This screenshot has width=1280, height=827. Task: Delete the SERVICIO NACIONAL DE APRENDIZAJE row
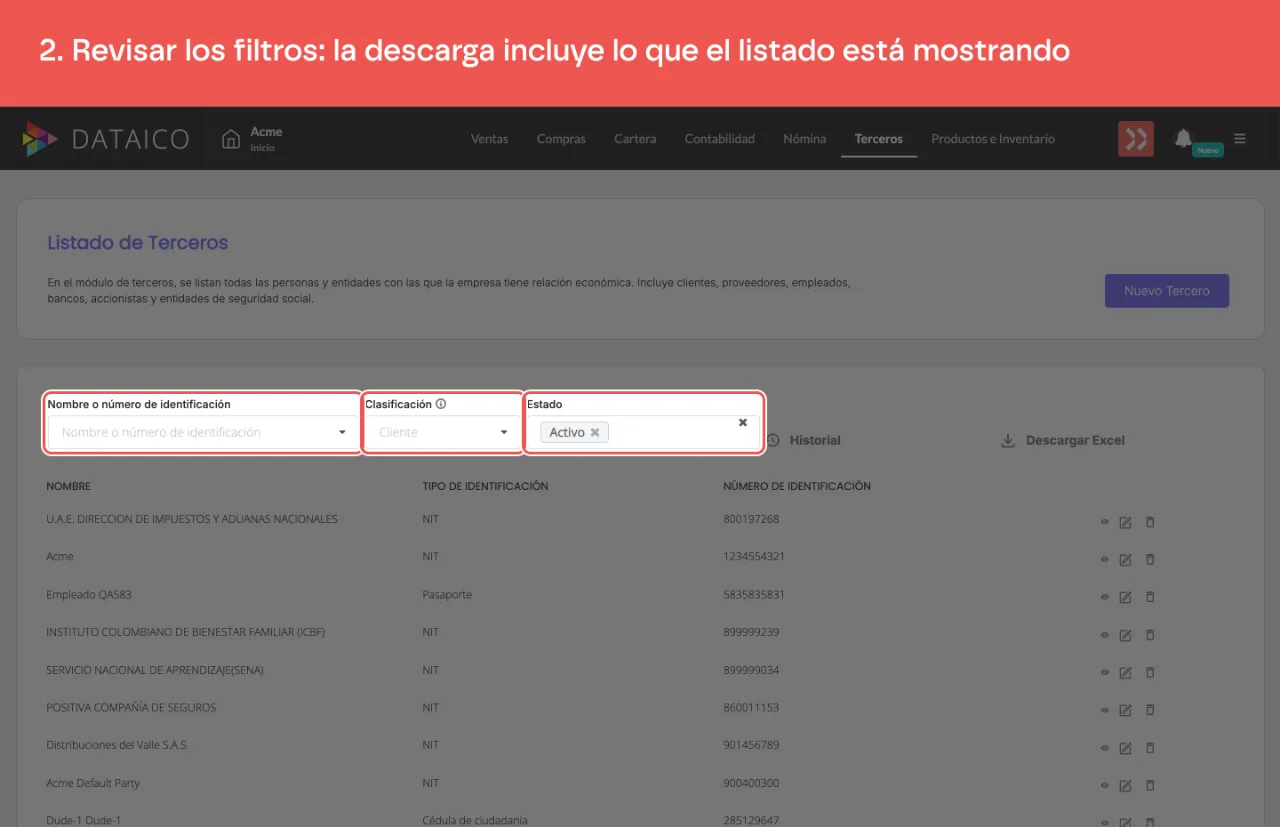(x=1150, y=672)
